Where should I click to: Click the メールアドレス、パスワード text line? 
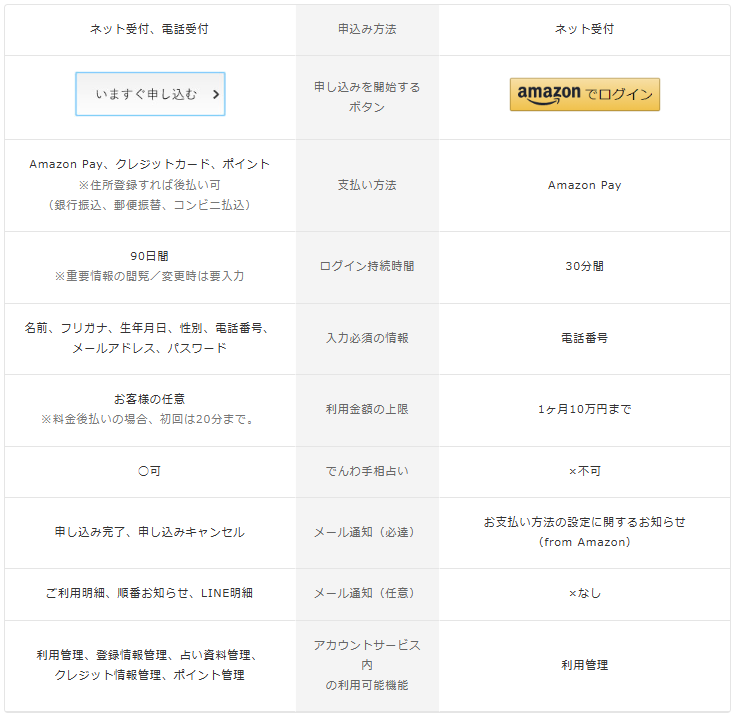(149, 348)
